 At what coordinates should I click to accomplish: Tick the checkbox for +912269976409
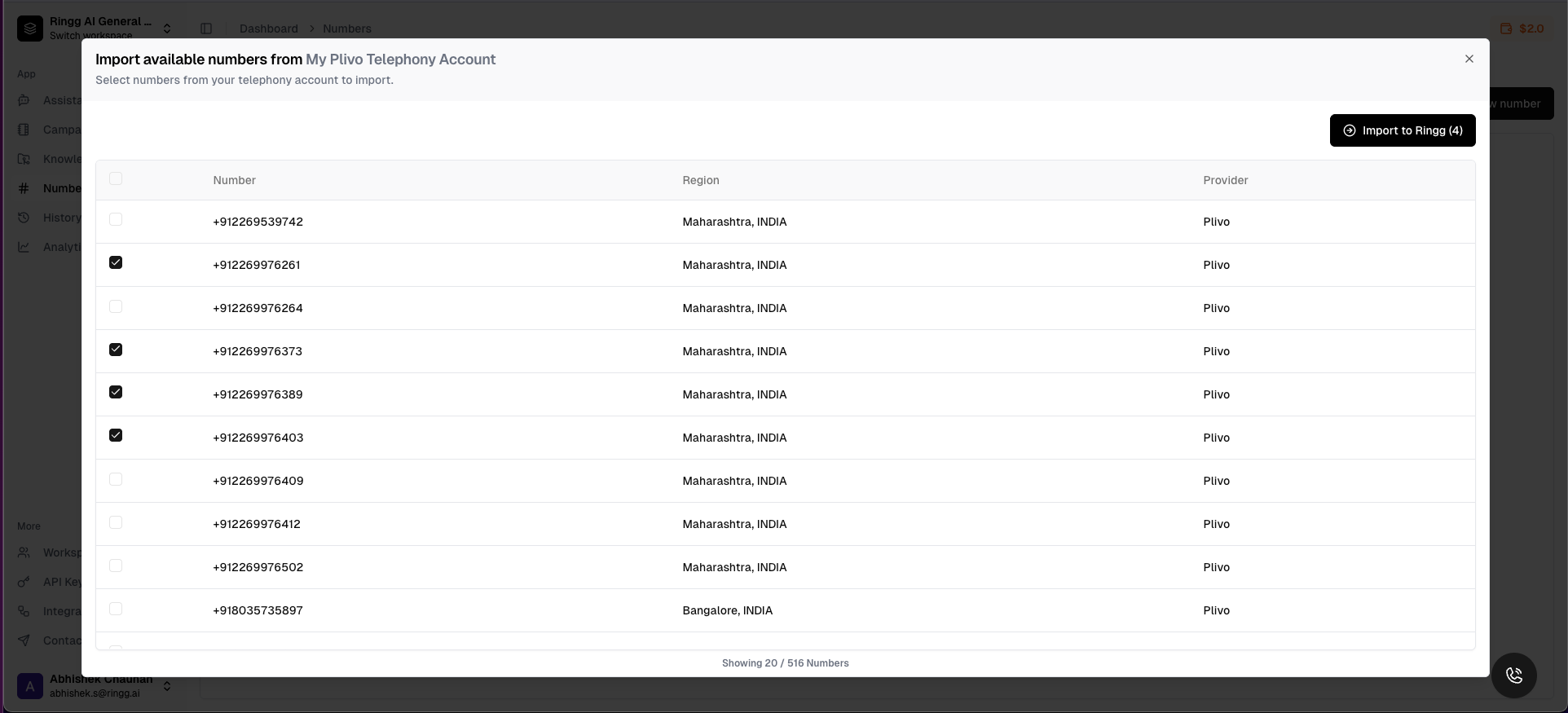[116, 479]
